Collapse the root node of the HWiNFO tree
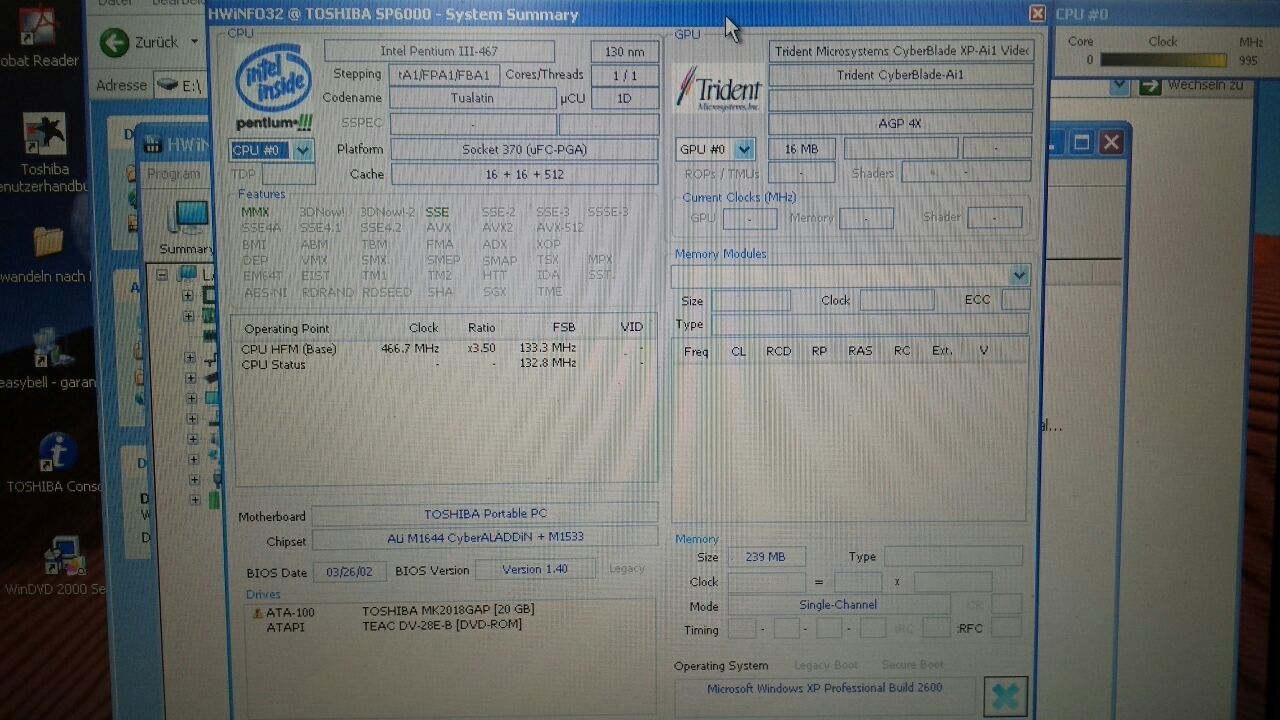The width and height of the screenshot is (1280, 720). coord(163,274)
